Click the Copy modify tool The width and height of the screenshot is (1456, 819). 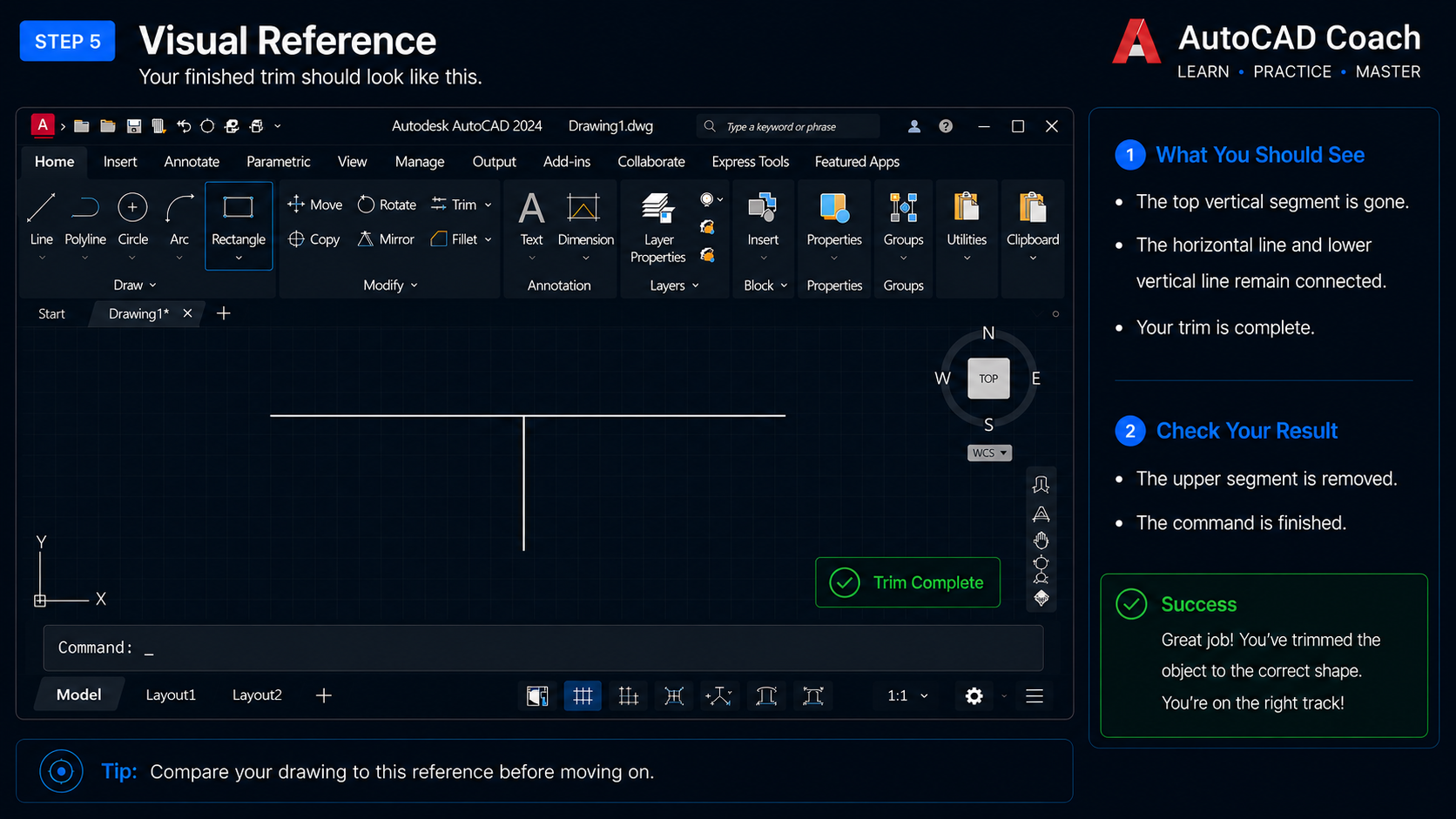313,239
